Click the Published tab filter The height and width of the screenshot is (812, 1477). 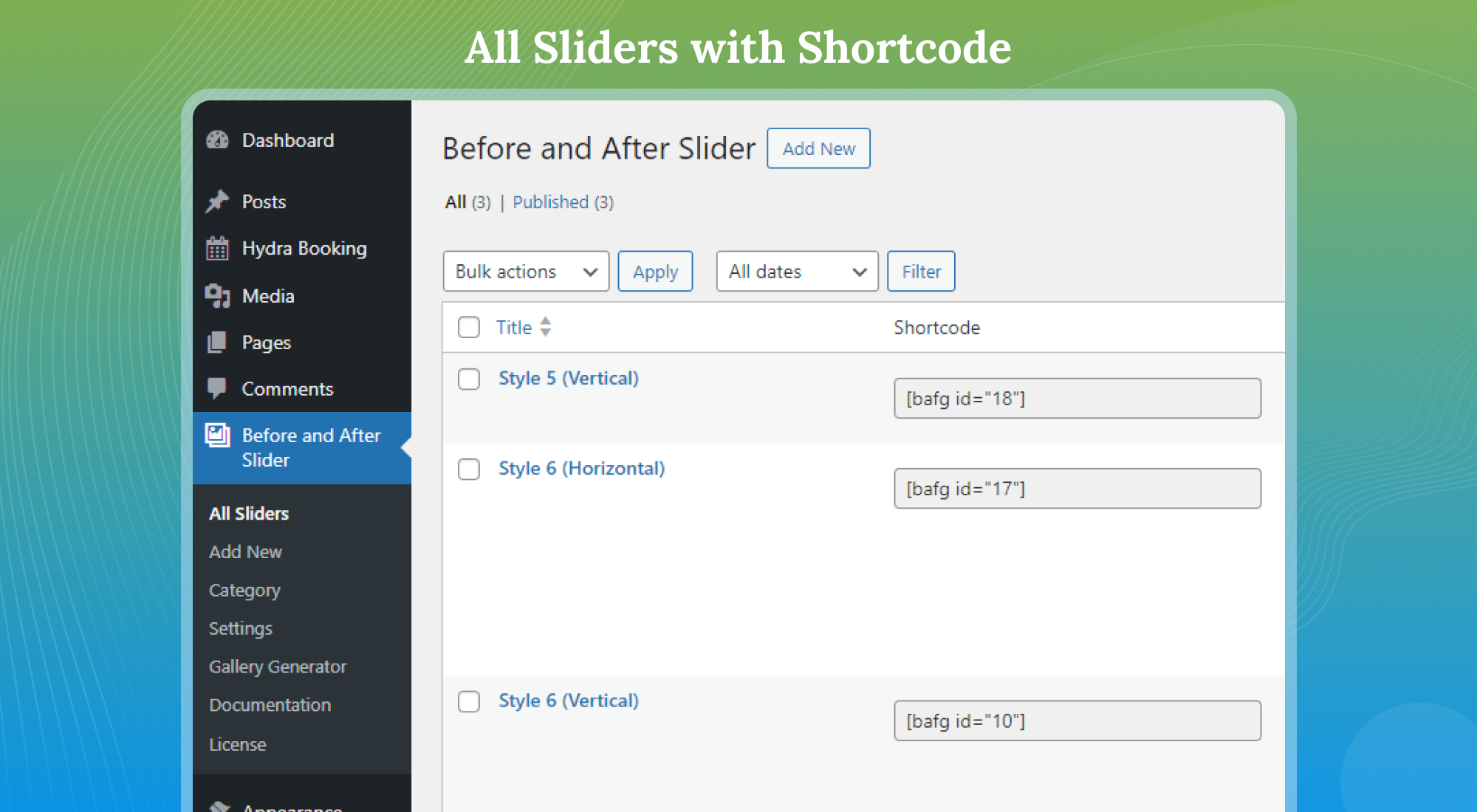point(563,201)
